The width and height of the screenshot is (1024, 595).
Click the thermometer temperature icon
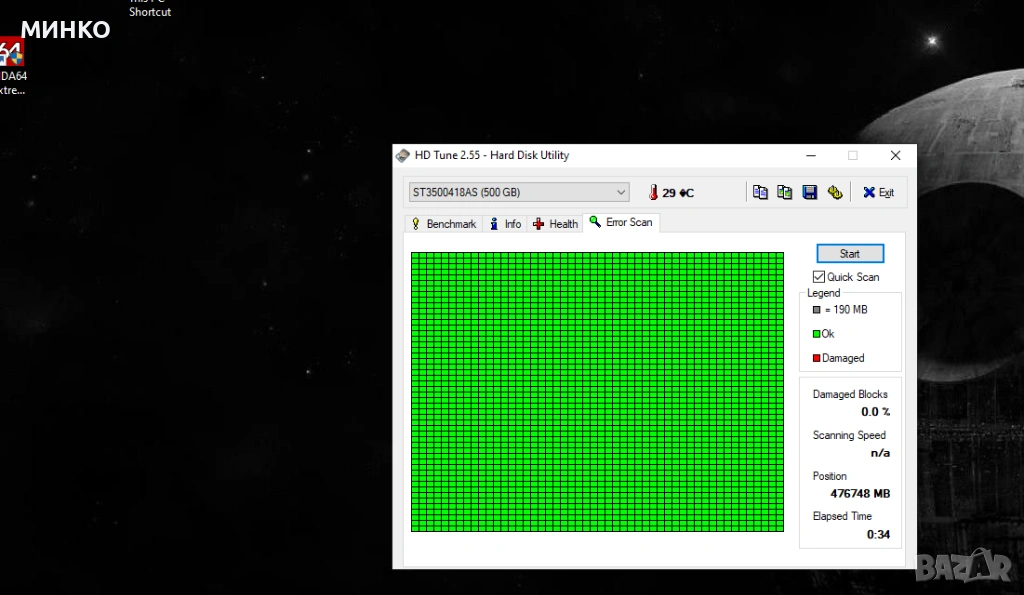pos(653,192)
